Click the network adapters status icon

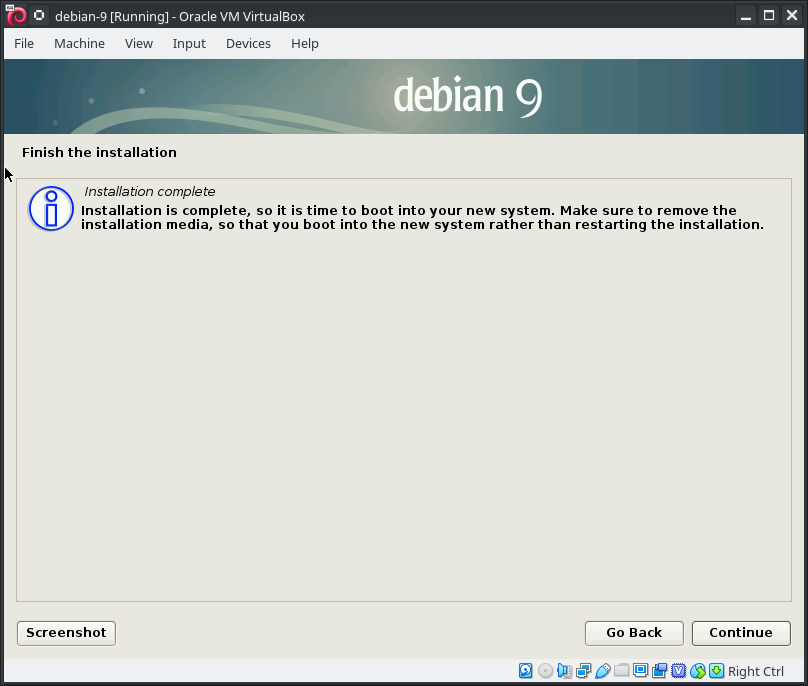(583, 671)
